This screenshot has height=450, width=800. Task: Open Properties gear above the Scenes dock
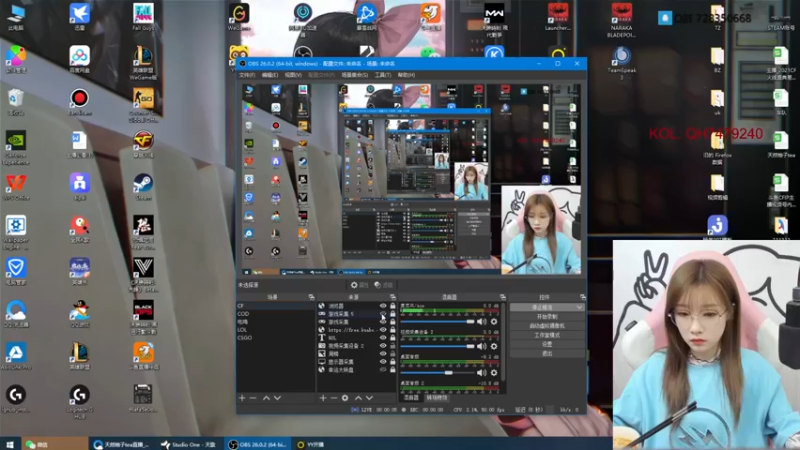359,285
